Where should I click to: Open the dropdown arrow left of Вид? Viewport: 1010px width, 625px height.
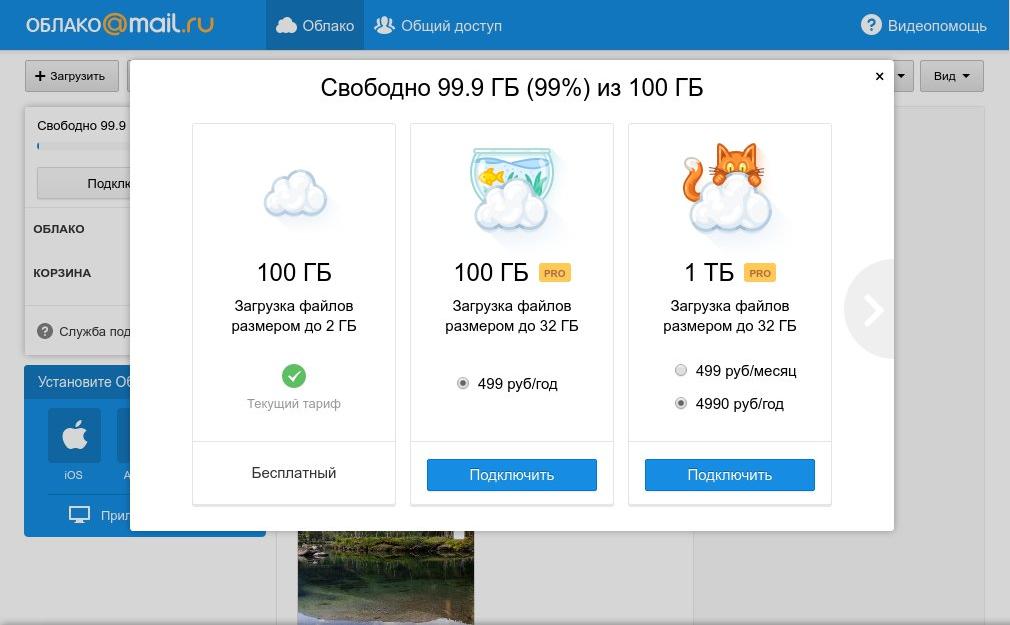[901, 76]
